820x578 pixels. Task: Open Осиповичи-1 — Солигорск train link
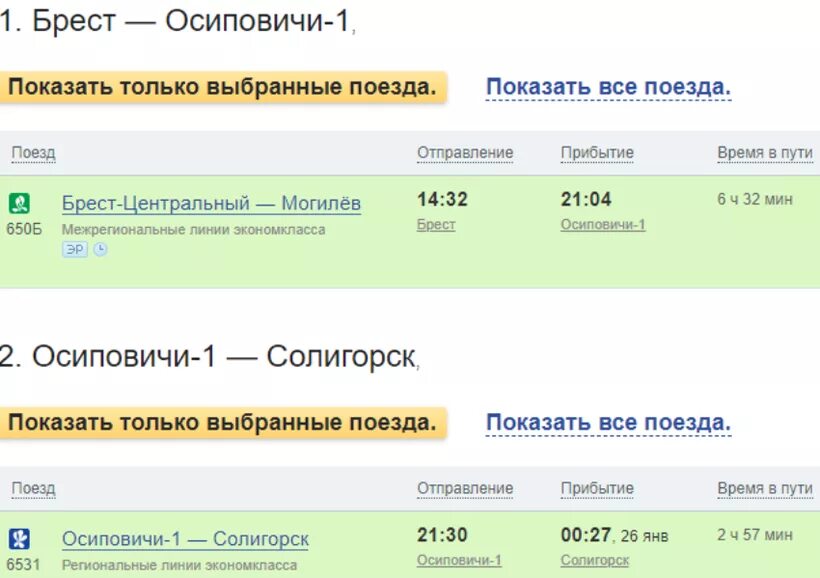[185, 539]
